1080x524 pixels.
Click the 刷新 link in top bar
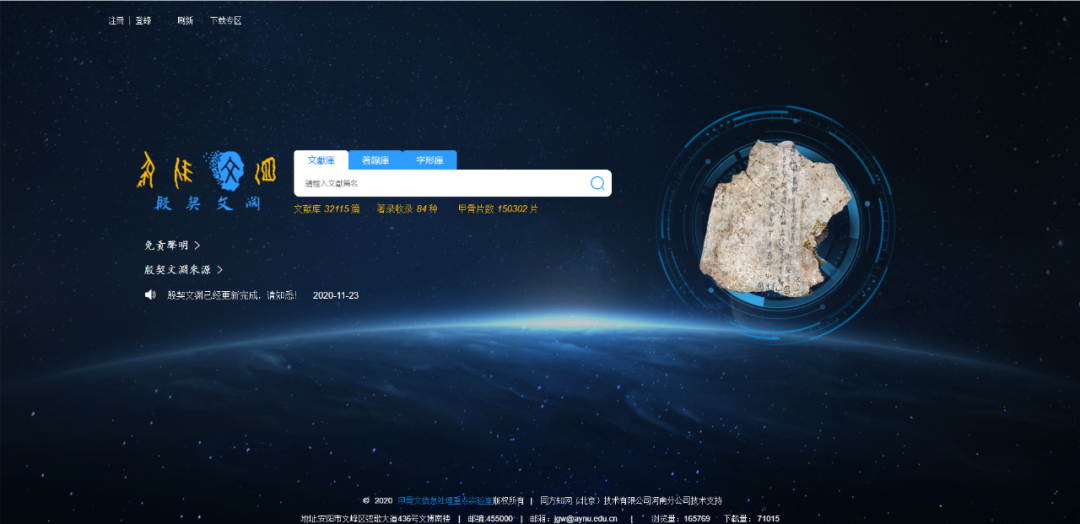coord(185,21)
